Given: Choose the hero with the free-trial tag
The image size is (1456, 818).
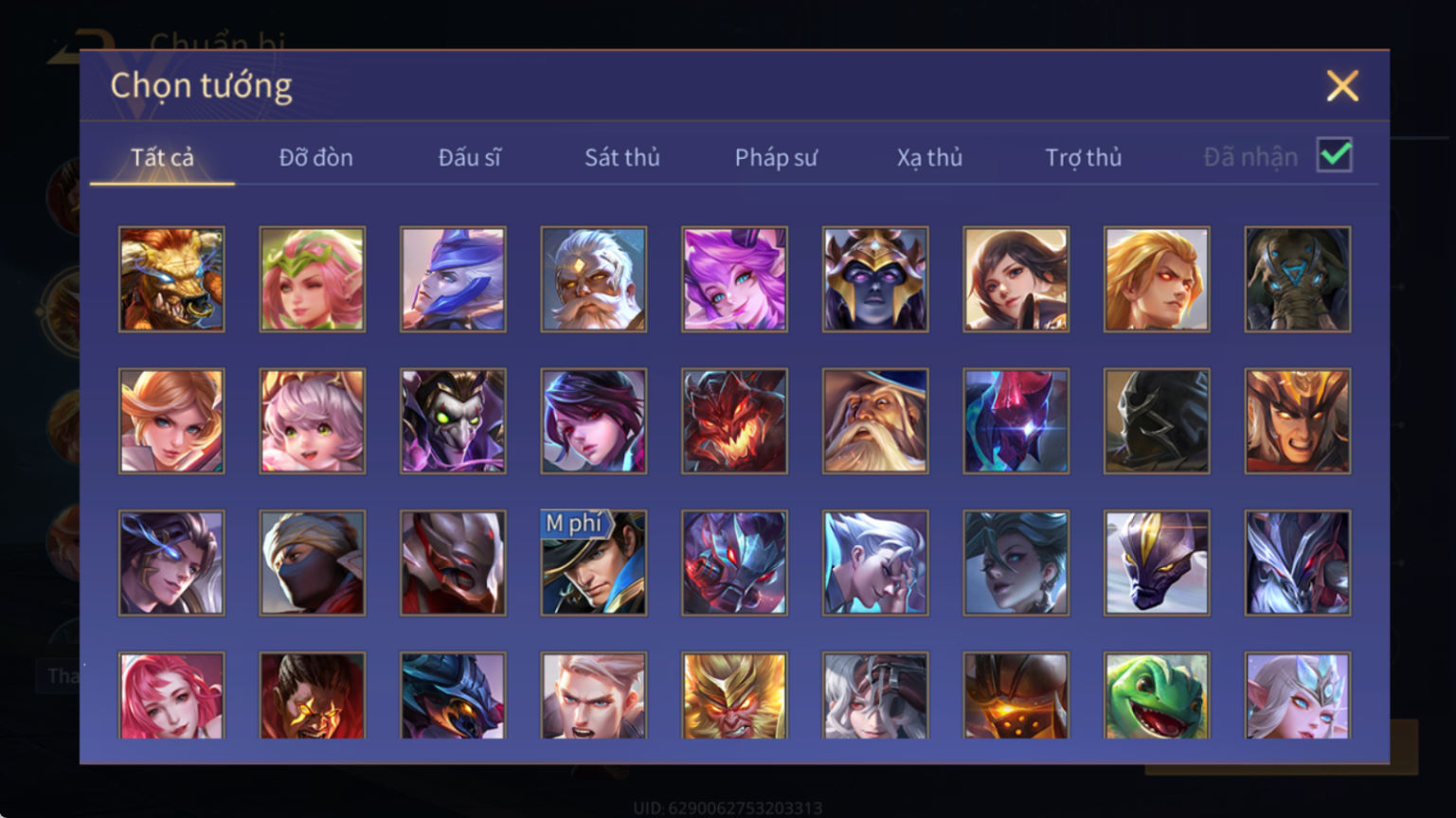Looking at the screenshot, I should pyautogui.click(x=594, y=563).
